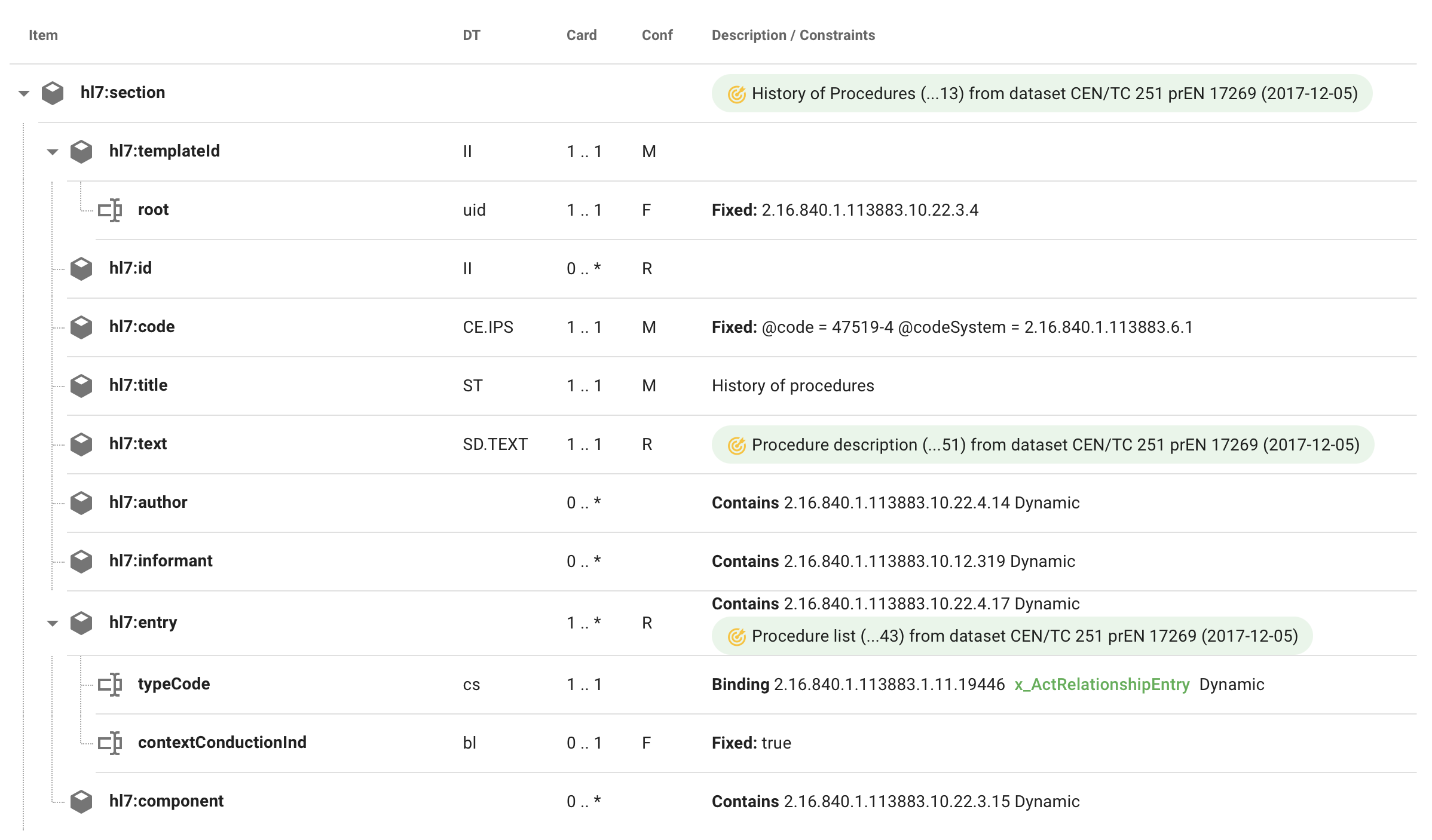Click the Conf column header

pos(657,35)
